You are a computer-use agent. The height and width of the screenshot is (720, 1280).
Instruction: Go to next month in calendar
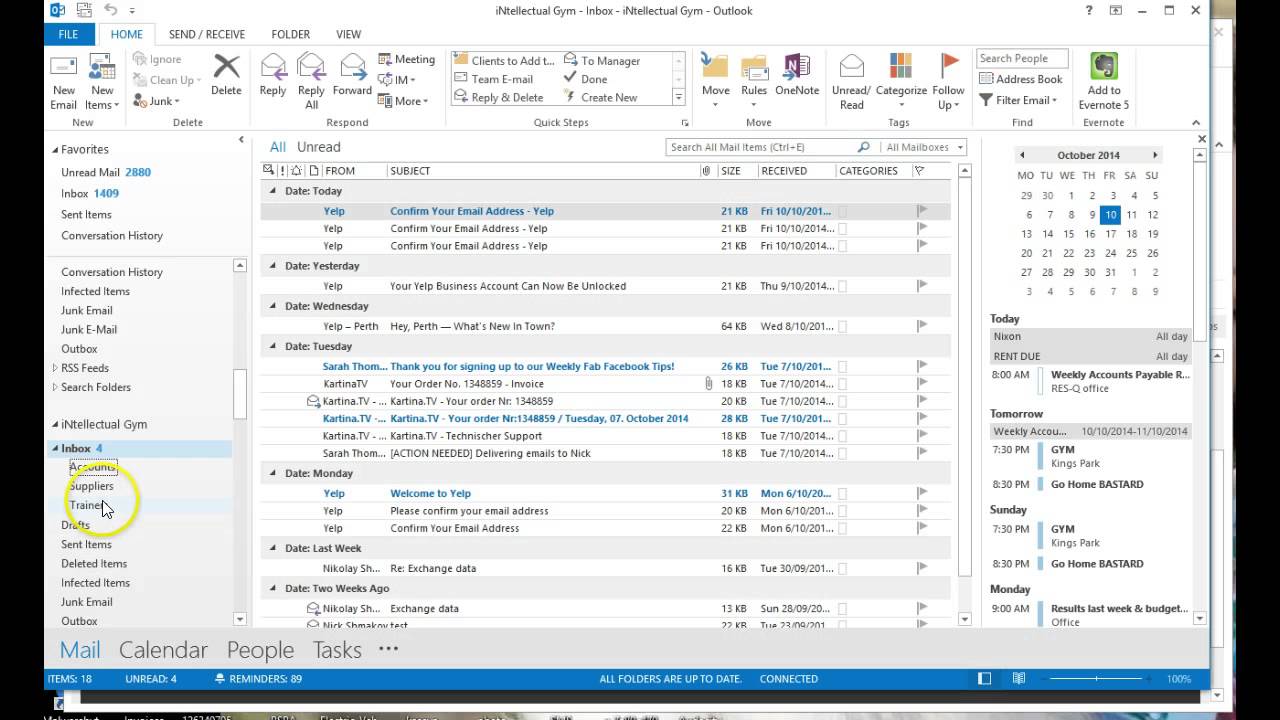tap(1155, 155)
